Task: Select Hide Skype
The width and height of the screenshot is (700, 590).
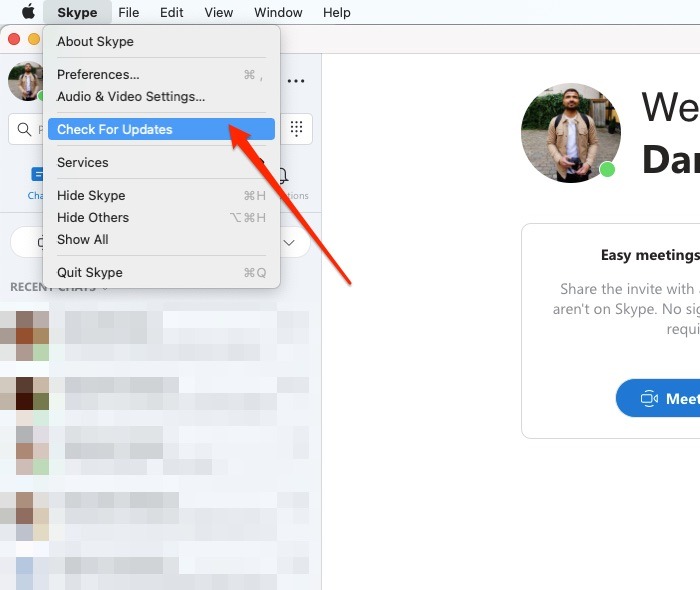Action: click(161, 195)
